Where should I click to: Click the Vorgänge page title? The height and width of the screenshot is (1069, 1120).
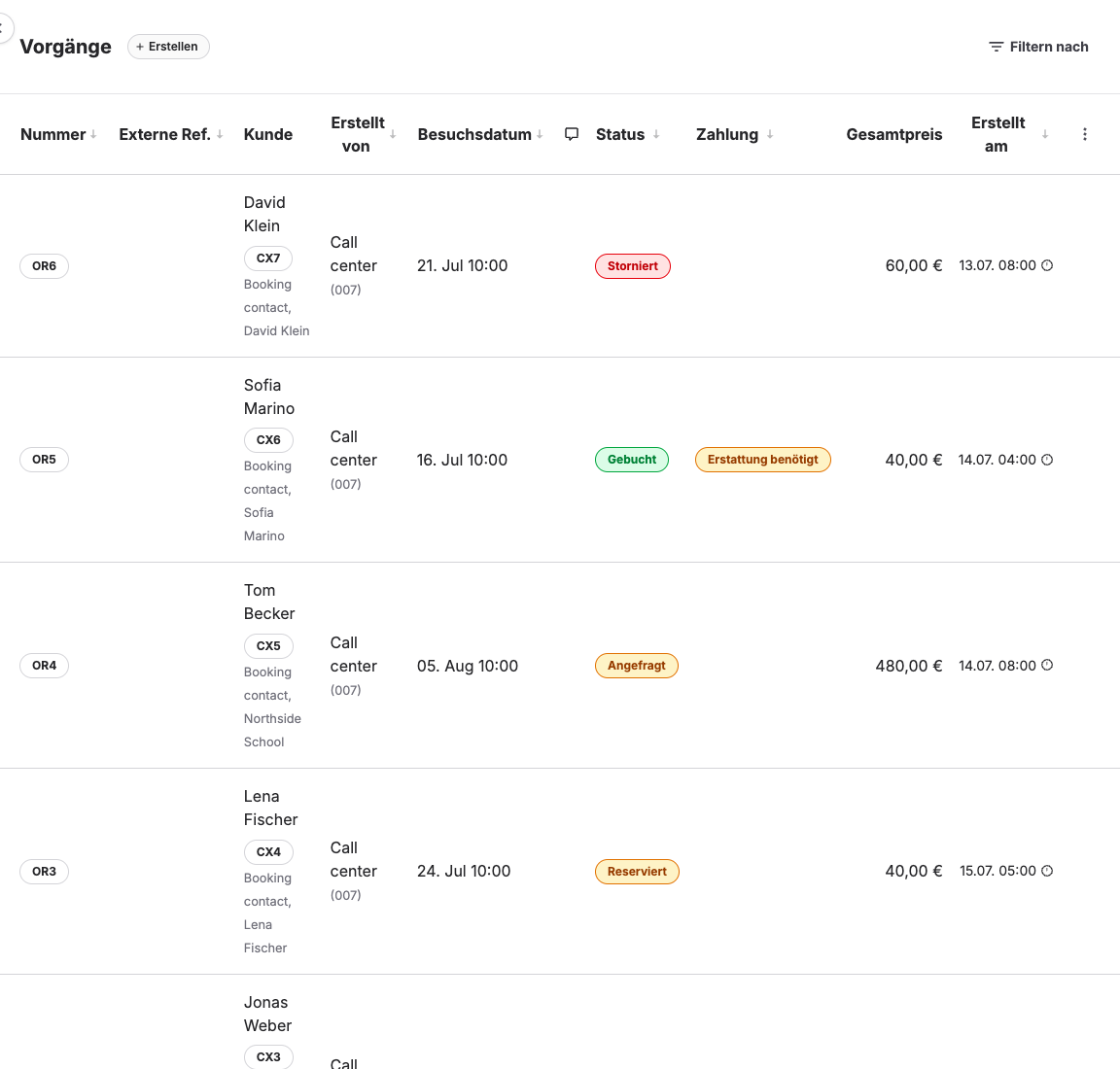pyautogui.click(x=66, y=47)
